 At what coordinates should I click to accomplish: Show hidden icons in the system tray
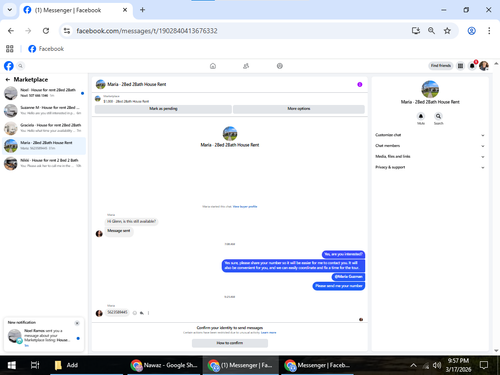click(413, 365)
